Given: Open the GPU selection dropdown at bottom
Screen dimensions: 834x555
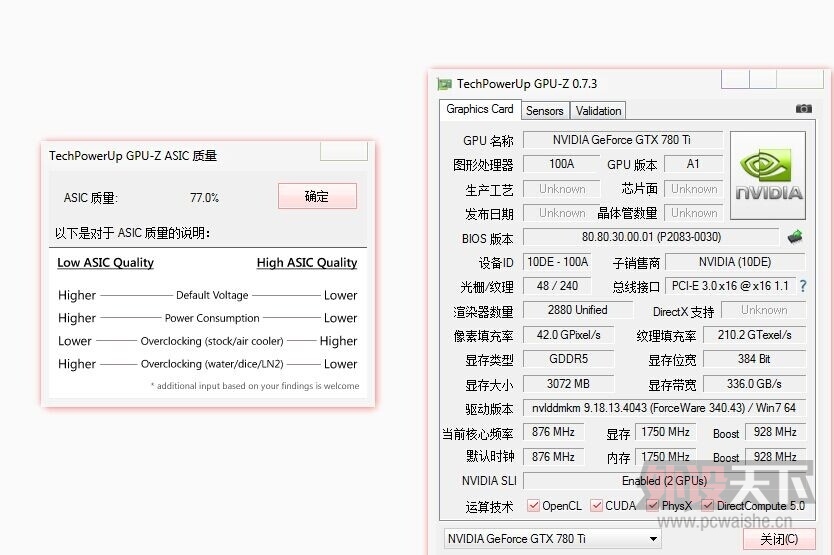Looking at the screenshot, I should click(553, 539).
